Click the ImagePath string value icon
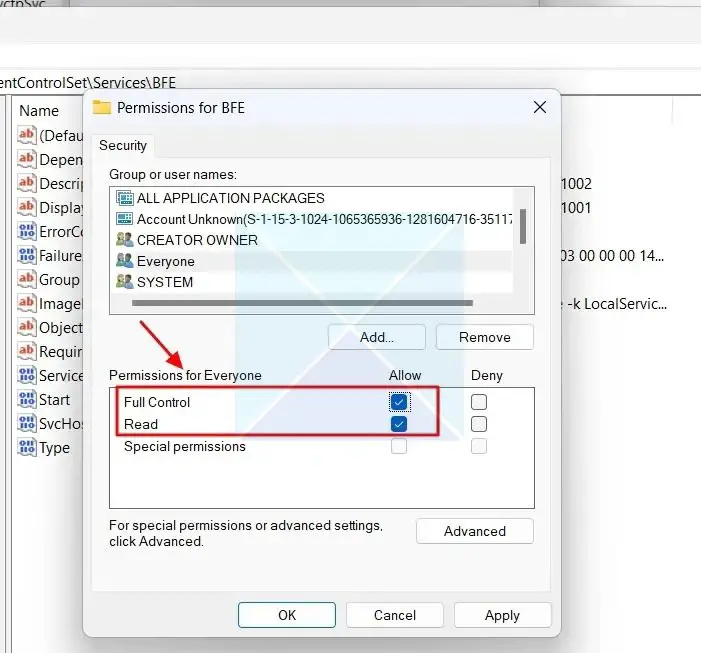Viewport: 701px width, 653px height. [x=27, y=303]
